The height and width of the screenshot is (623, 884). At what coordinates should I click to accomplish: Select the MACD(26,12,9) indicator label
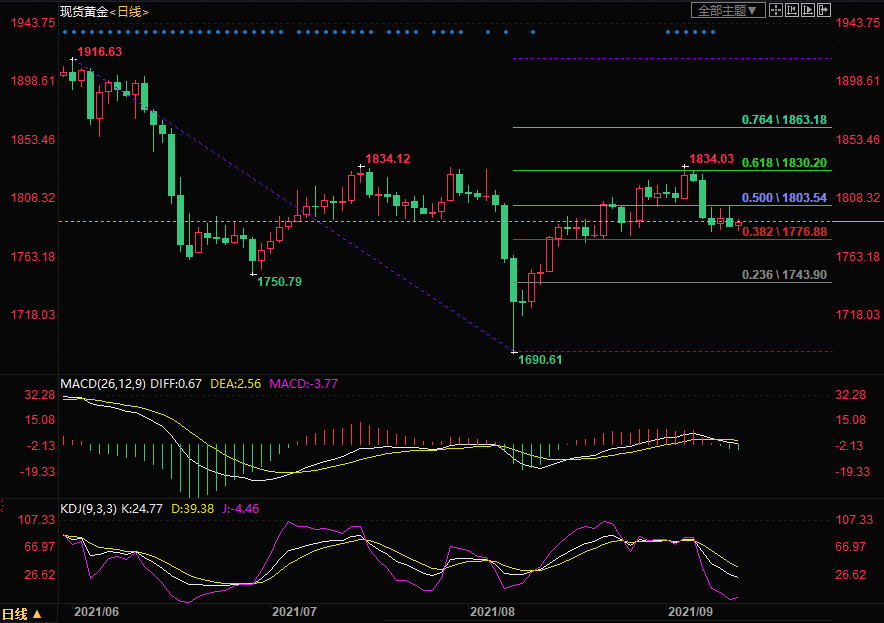(x=103, y=384)
